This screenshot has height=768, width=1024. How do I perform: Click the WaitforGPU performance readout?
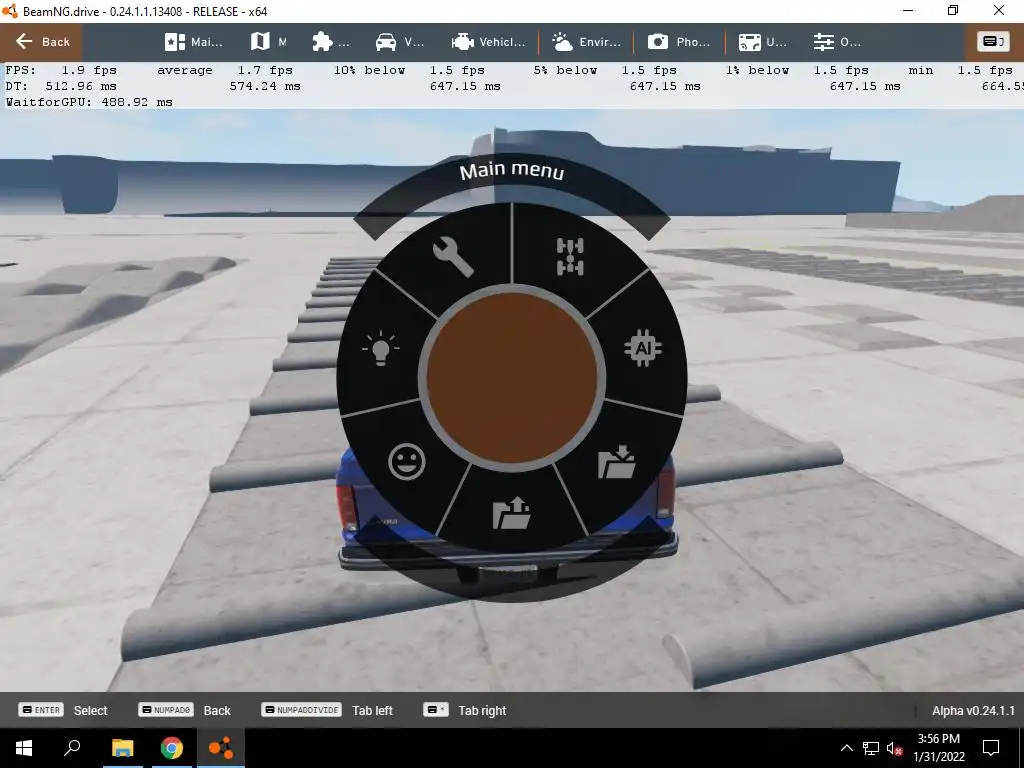coord(89,102)
